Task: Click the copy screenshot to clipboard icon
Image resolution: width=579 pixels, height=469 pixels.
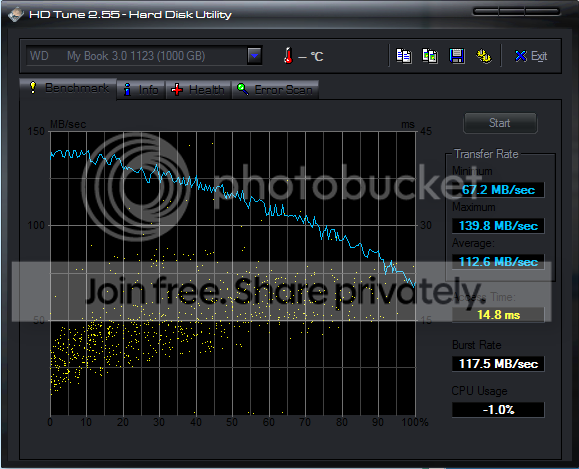Action: pyautogui.click(x=430, y=56)
